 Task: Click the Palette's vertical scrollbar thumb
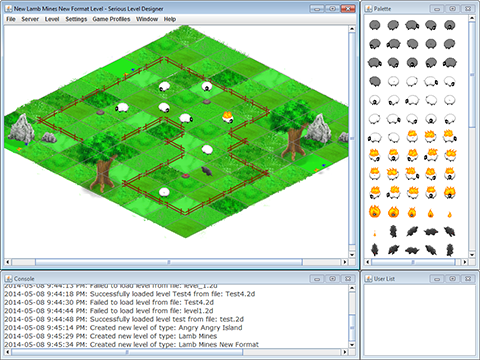click(x=472, y=74)
